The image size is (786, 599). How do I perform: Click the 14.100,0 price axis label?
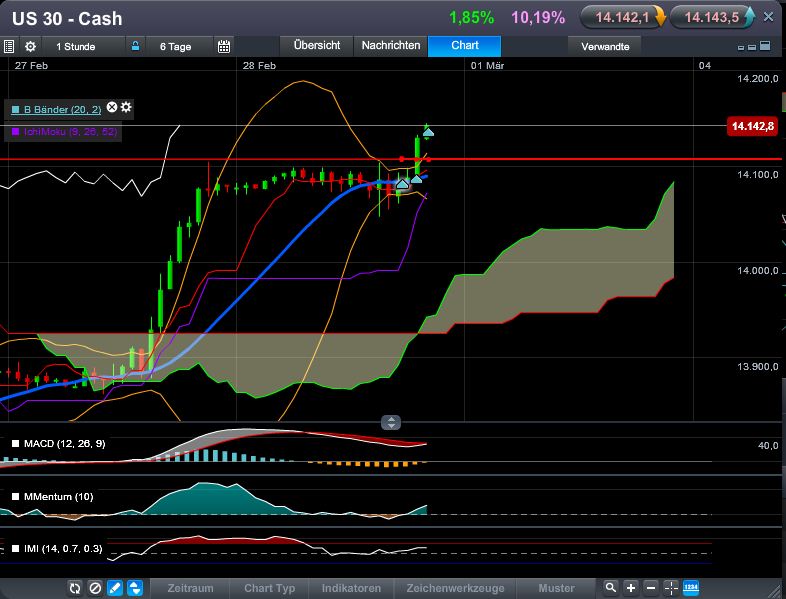757,174
